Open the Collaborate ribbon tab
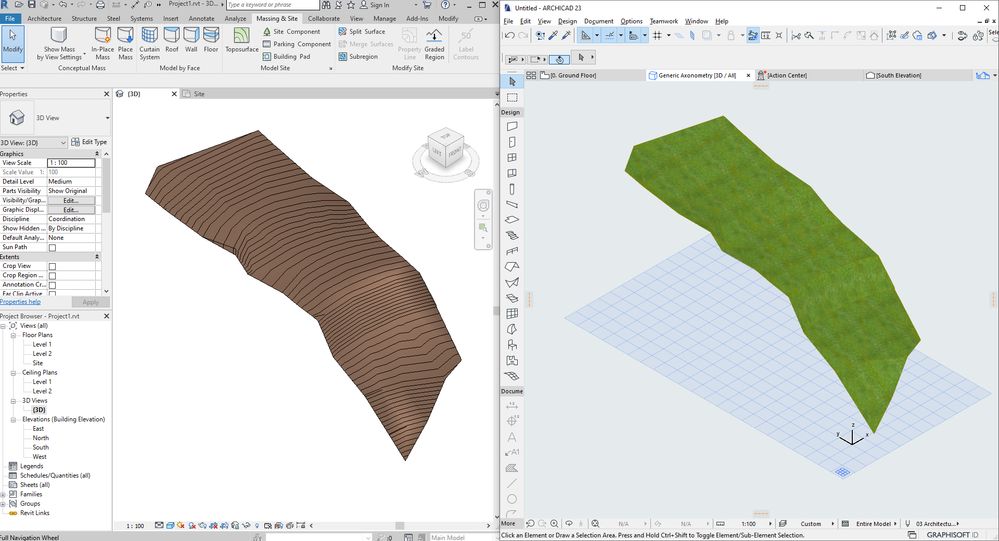 pyautogui.click(x=323, y=18)
